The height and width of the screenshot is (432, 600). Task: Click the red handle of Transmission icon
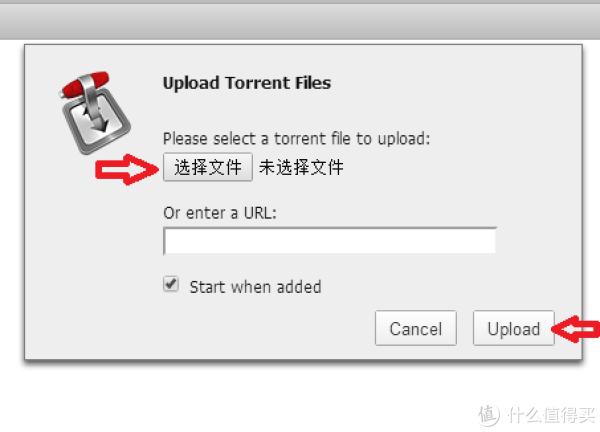click(x=85, y=84)
